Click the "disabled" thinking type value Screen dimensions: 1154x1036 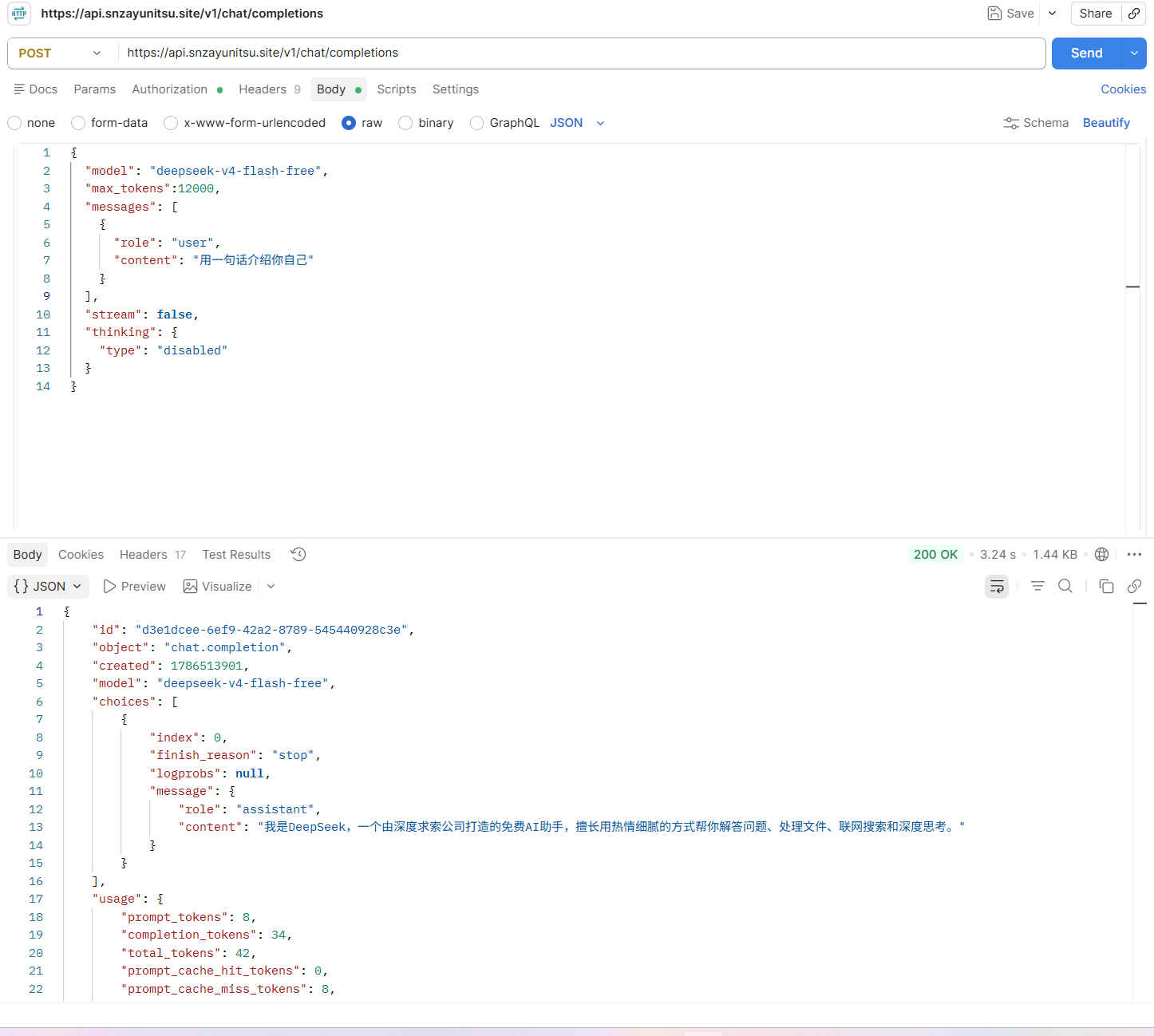[192, 350]
